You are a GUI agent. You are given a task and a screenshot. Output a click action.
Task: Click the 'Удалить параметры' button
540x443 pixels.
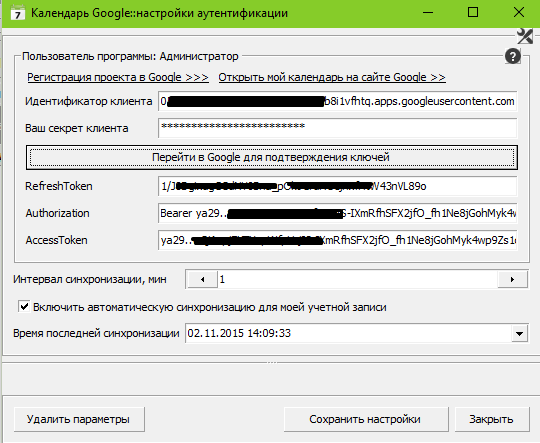click(79, 419)
